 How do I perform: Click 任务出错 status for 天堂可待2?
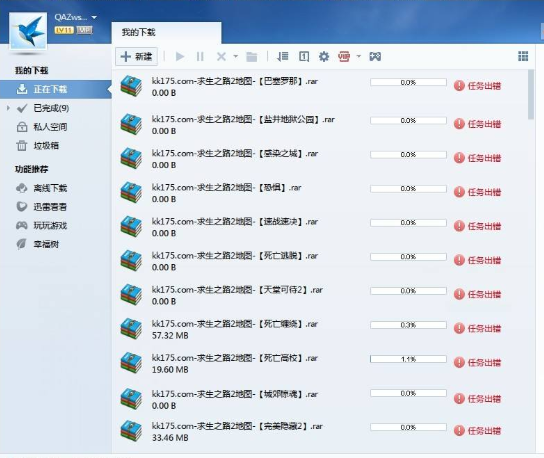pos(477,294)
